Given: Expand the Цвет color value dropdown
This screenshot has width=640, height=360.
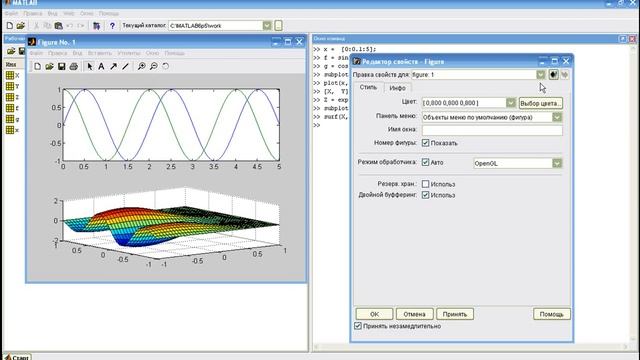Looking at the screenshot, I should point(511,103).
